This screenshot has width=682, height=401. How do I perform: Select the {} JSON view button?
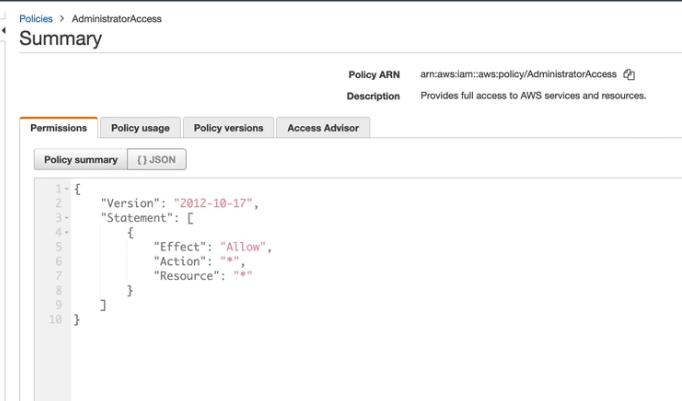[x=157, y=160]
